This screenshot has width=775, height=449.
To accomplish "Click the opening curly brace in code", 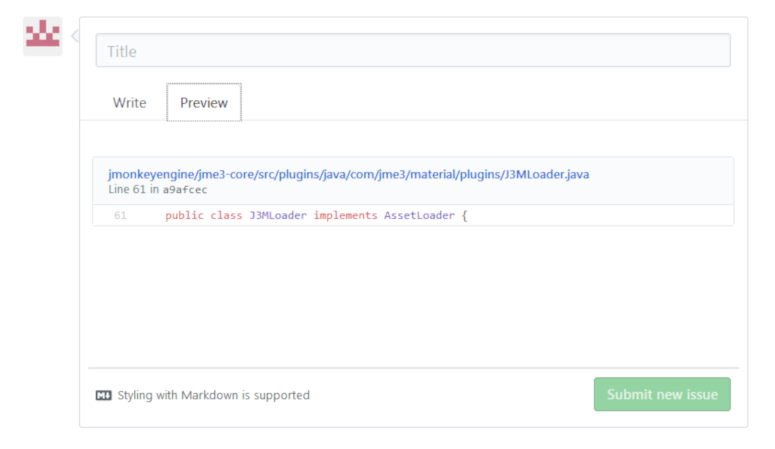I will (x=465, y=215).
